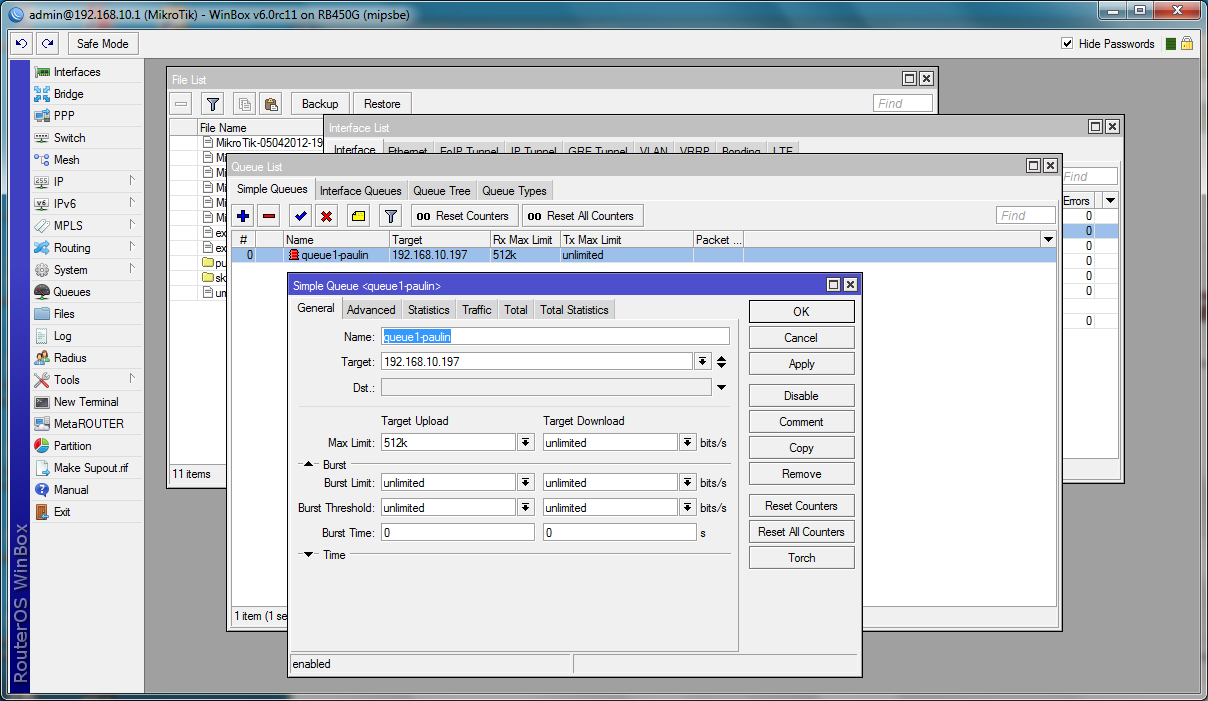The height and width of the screenshot is (701, 1208).
Task: Open MetaROUTER in sidebar
Action: (x=89, y=424)
